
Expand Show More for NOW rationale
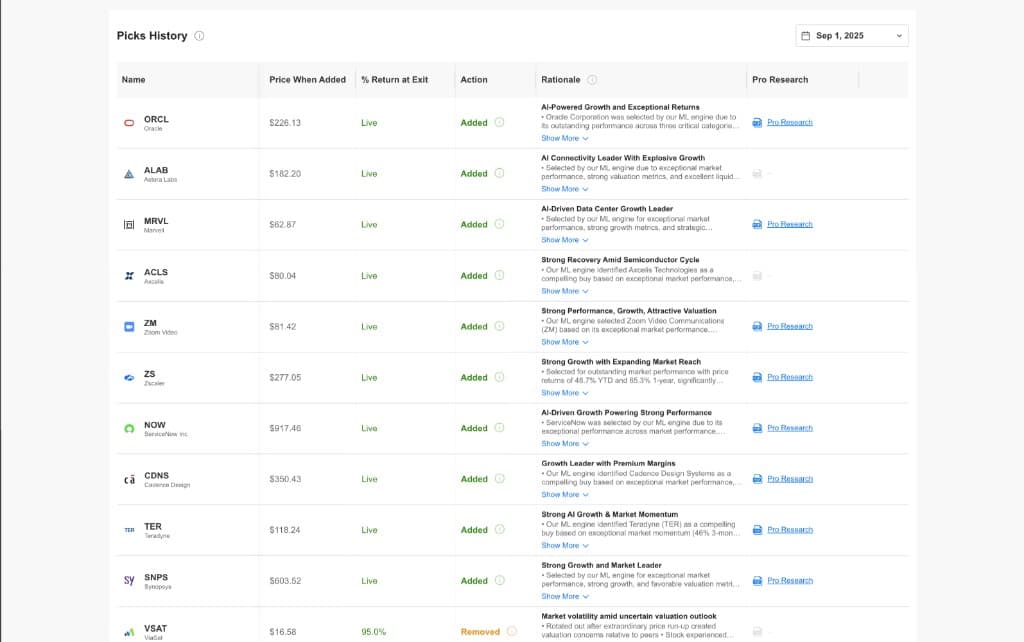[565, 444]
